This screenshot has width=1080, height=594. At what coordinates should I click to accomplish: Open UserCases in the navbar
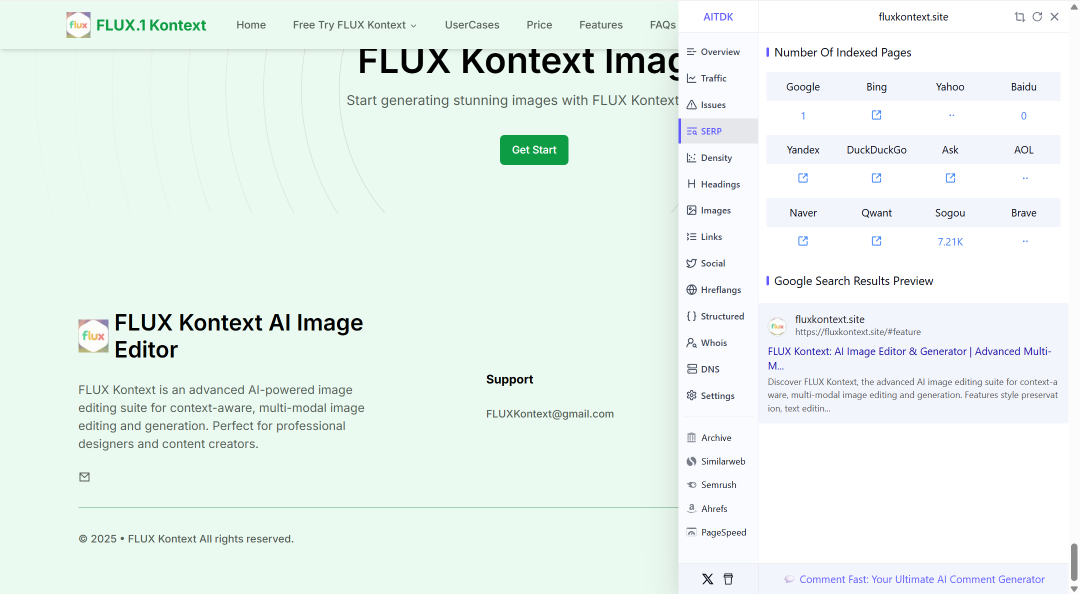pos(472,25)
